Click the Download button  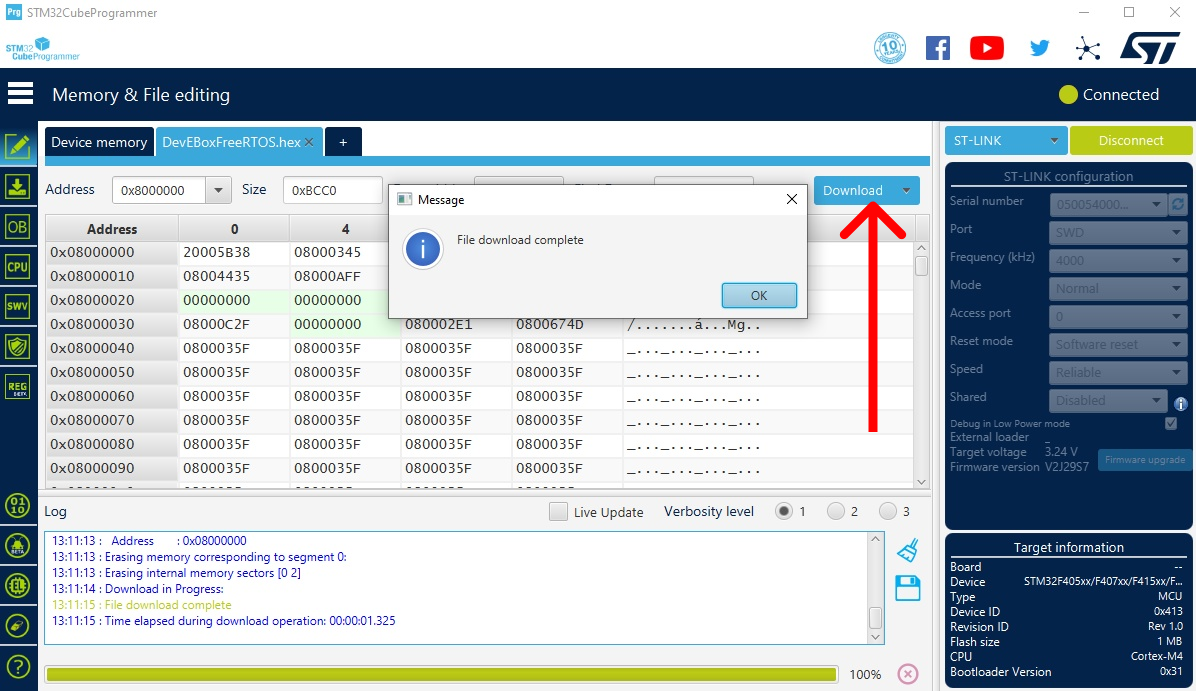[x=853, y=191]
